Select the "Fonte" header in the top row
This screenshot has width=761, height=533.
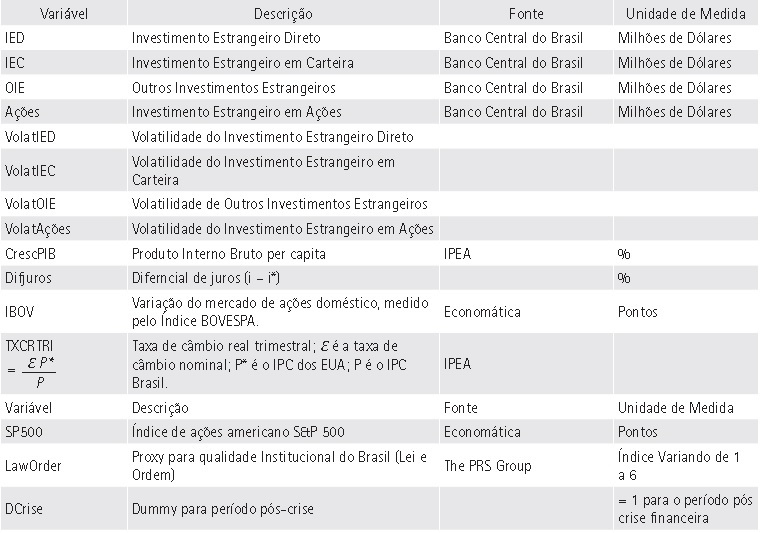(526, 14)
